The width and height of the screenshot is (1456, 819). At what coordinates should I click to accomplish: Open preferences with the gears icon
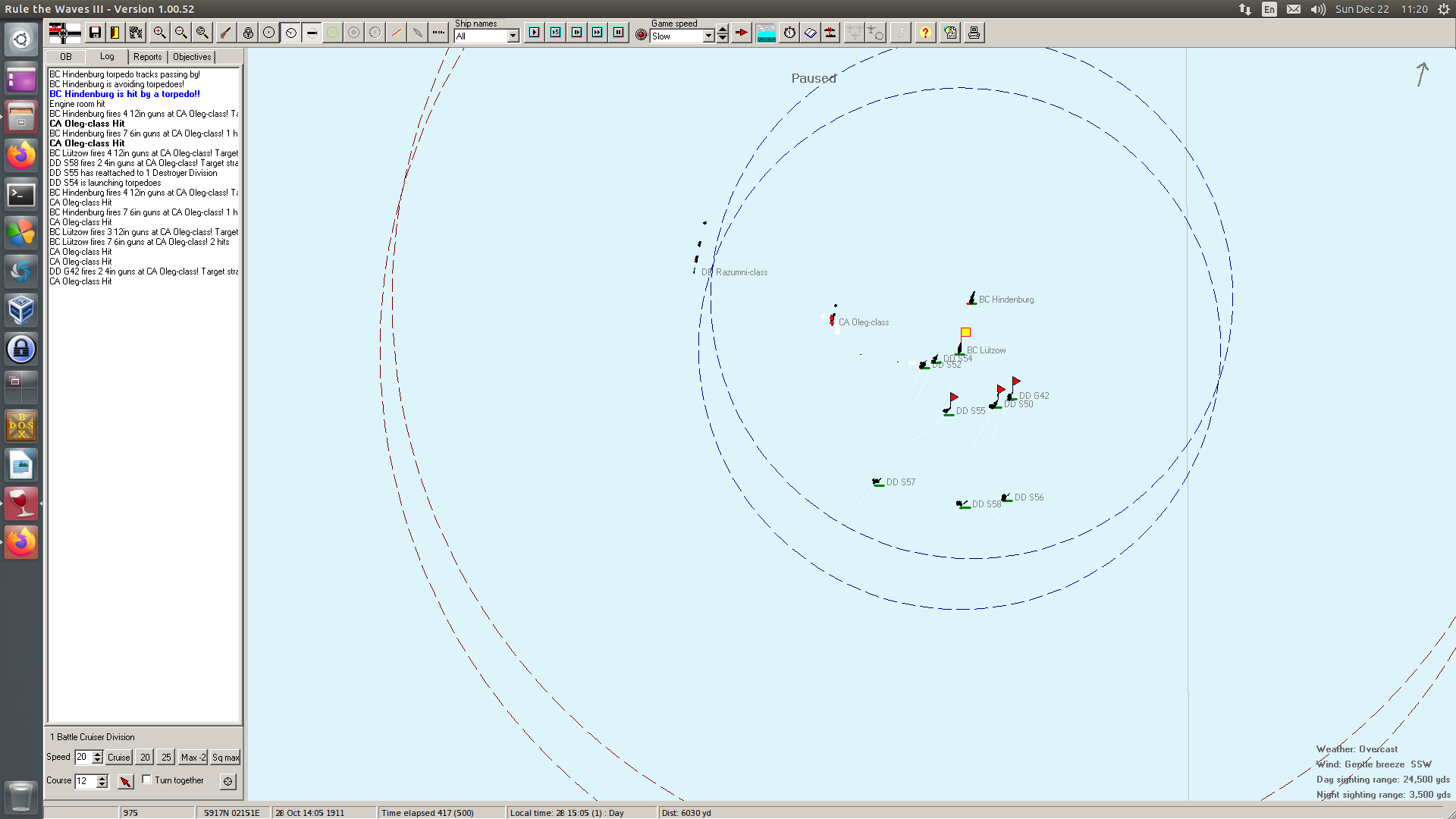136,33
